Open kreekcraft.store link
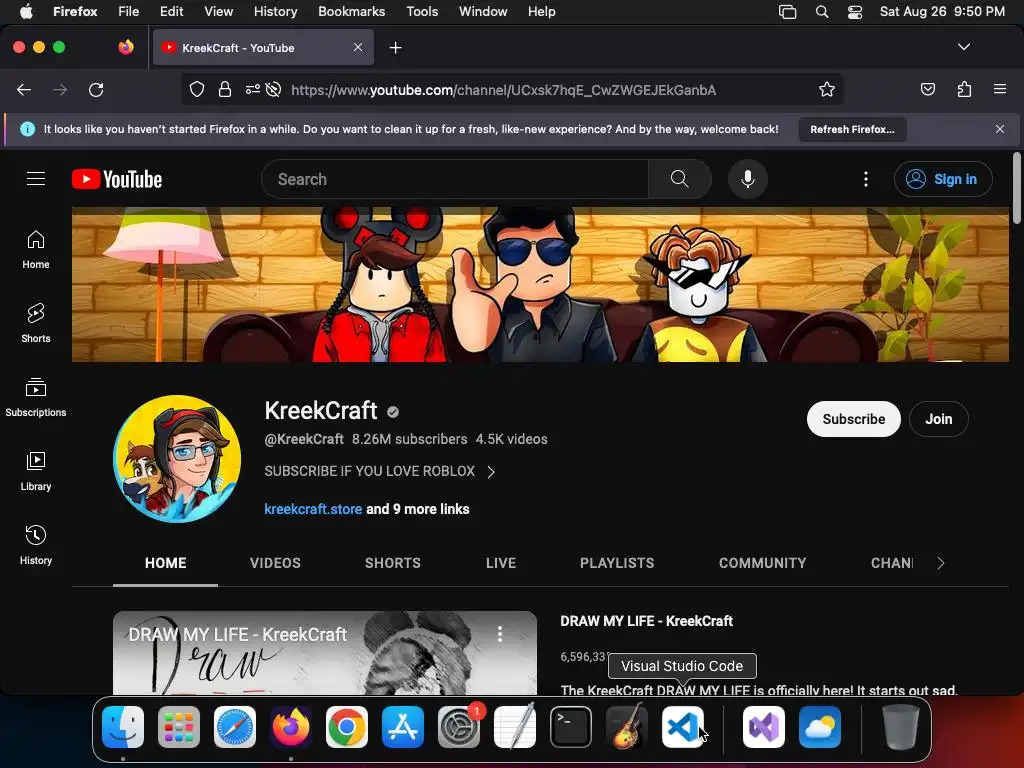This screenshot has width=1024, height=768. (x=313, y=509)
